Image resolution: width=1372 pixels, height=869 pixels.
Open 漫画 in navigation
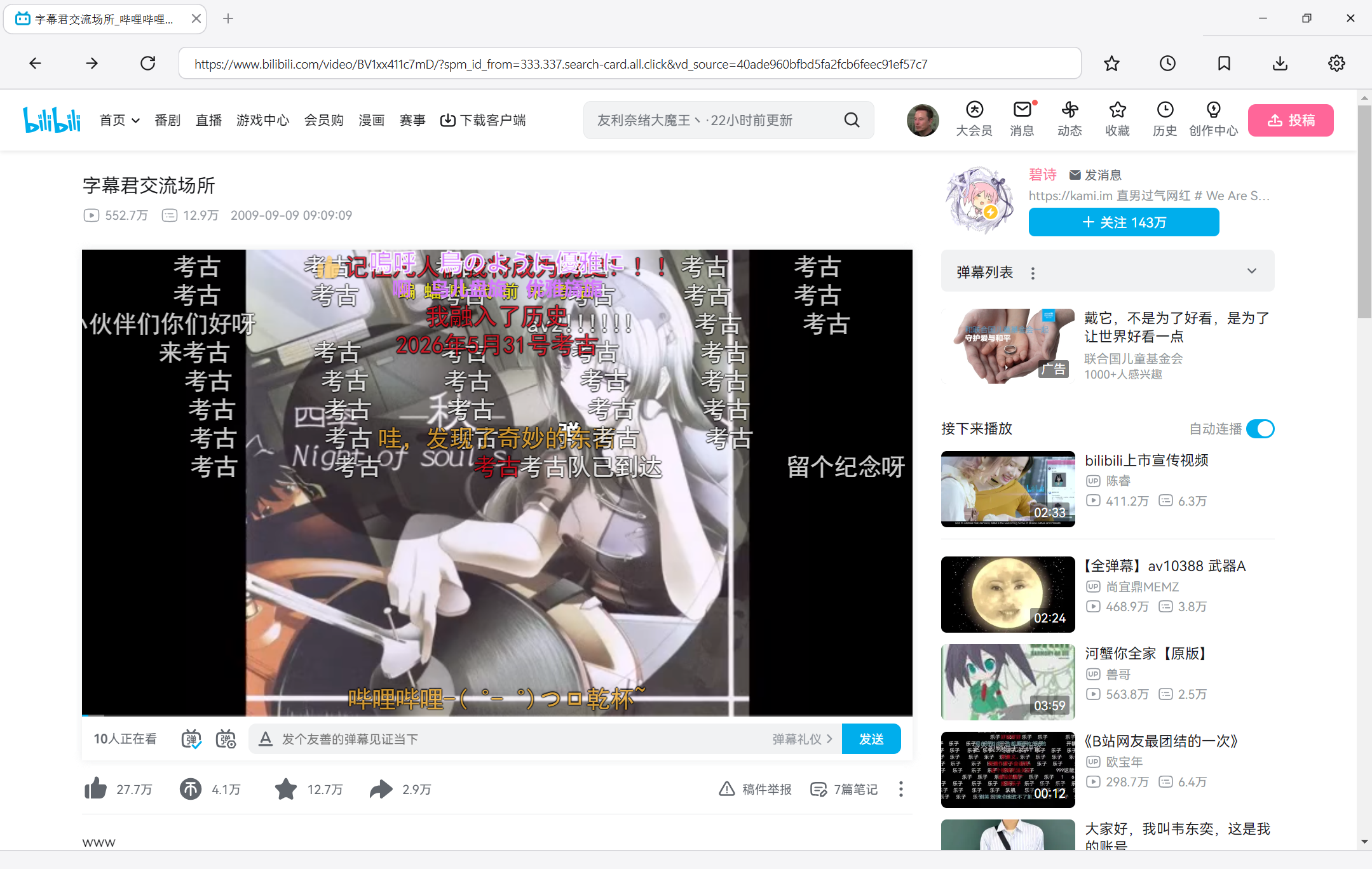point(371,120)
